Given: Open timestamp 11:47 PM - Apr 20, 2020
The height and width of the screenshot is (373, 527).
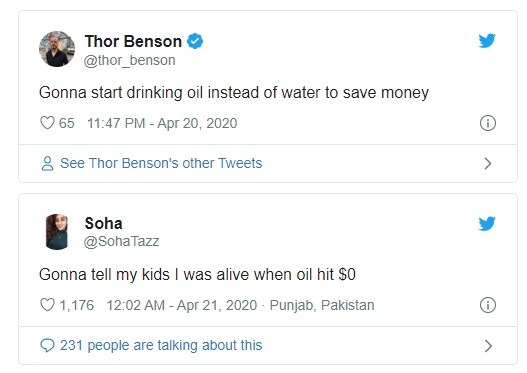Looking at the screenshot, I should [x=162, y=123].
